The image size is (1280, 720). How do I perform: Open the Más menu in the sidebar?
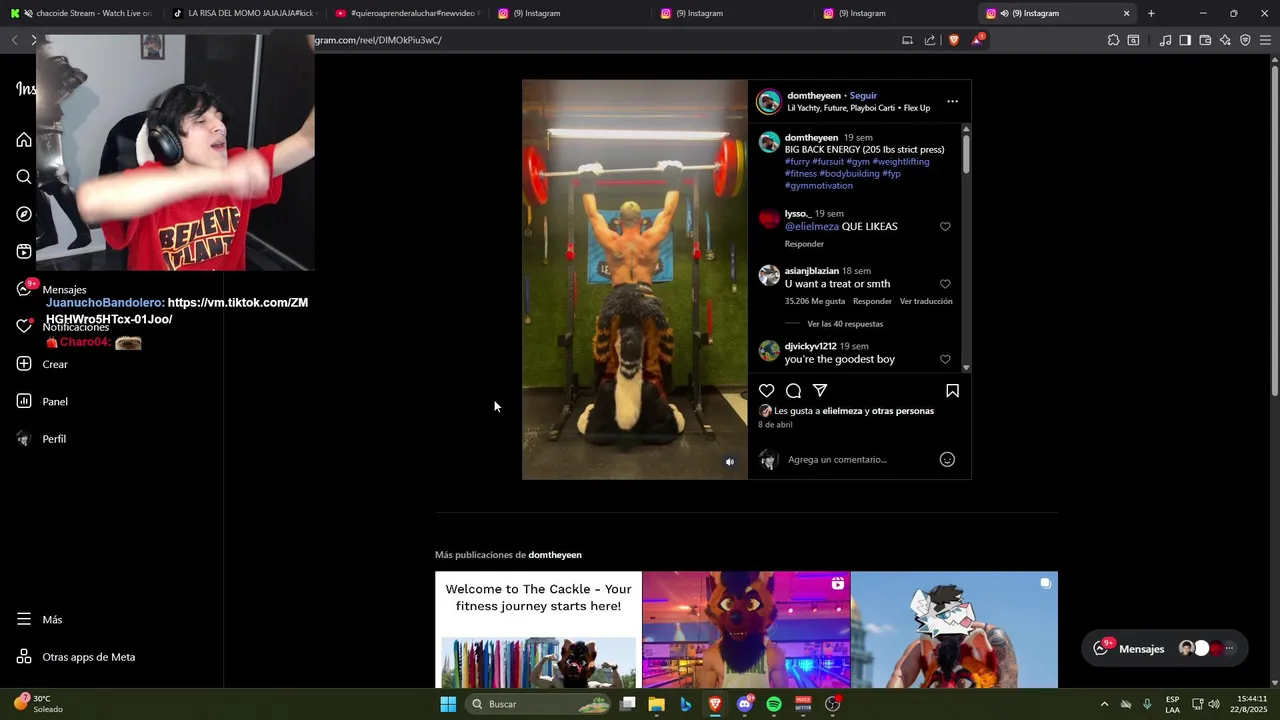pos(40,620)
